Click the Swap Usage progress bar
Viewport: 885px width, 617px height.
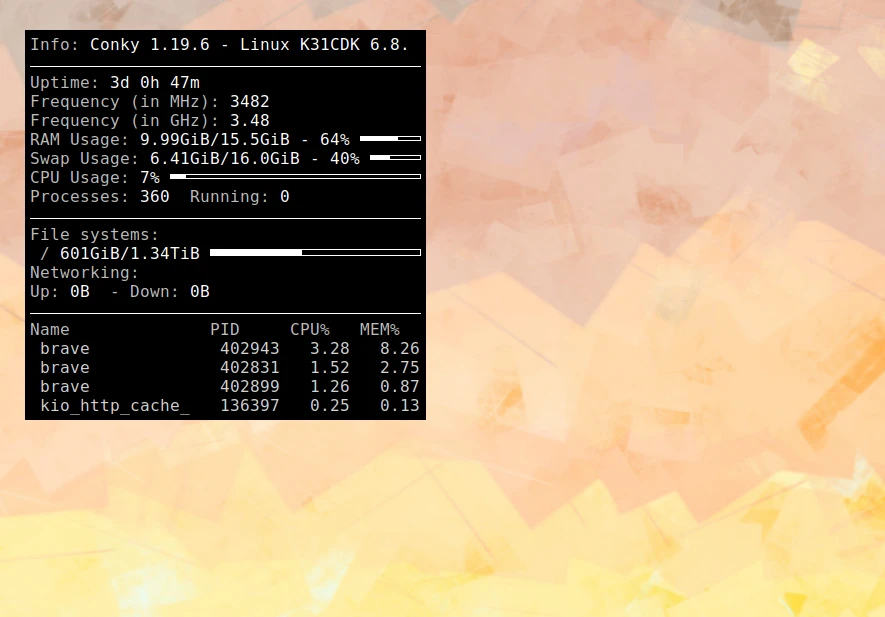click(x=395, y=158)
